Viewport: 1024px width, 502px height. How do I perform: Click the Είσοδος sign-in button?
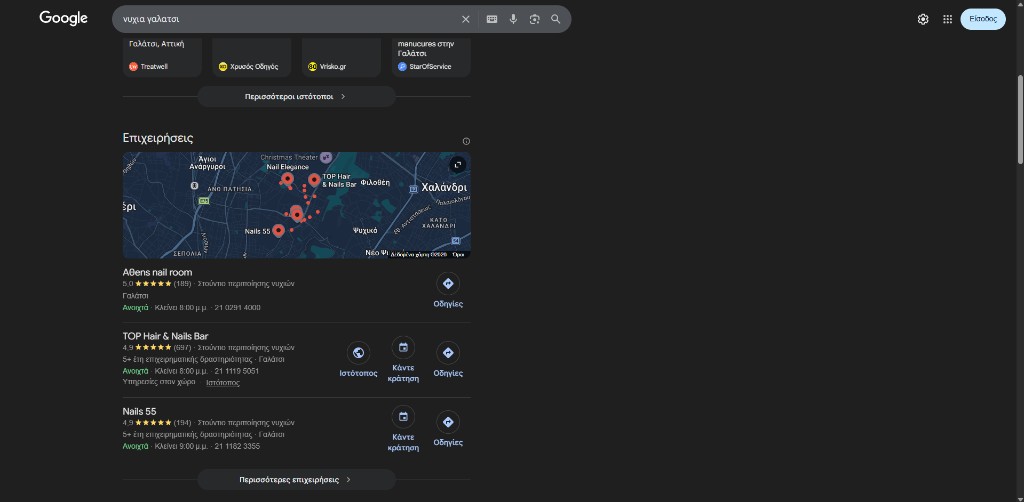point(983,19)
